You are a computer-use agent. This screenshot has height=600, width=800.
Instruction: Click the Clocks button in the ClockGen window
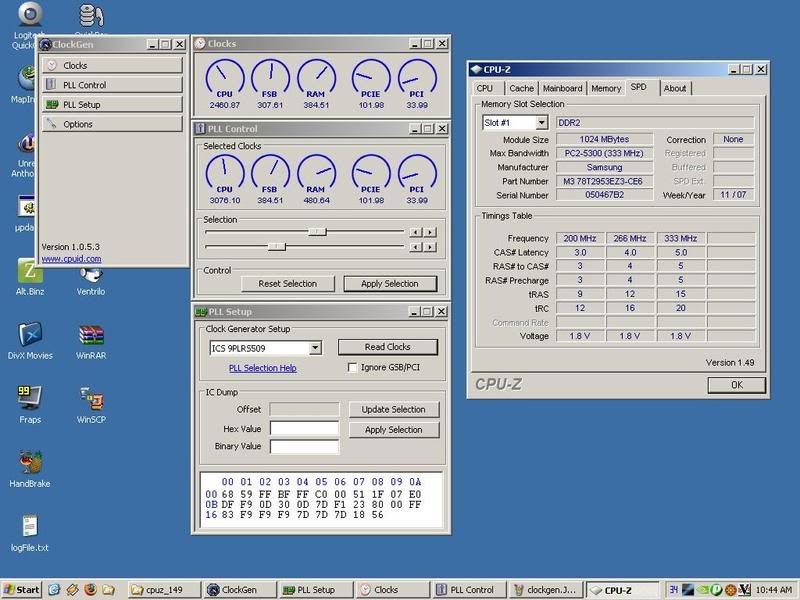coord(112,65)
